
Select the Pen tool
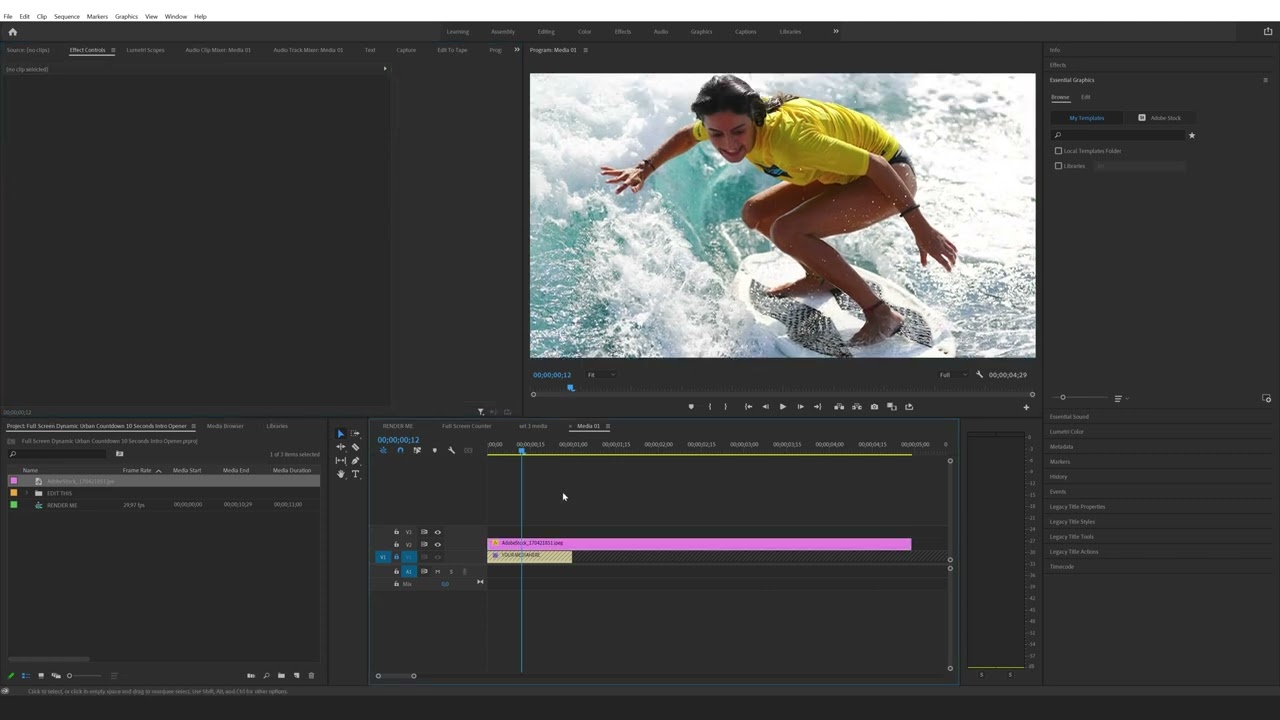coord(355,461)
